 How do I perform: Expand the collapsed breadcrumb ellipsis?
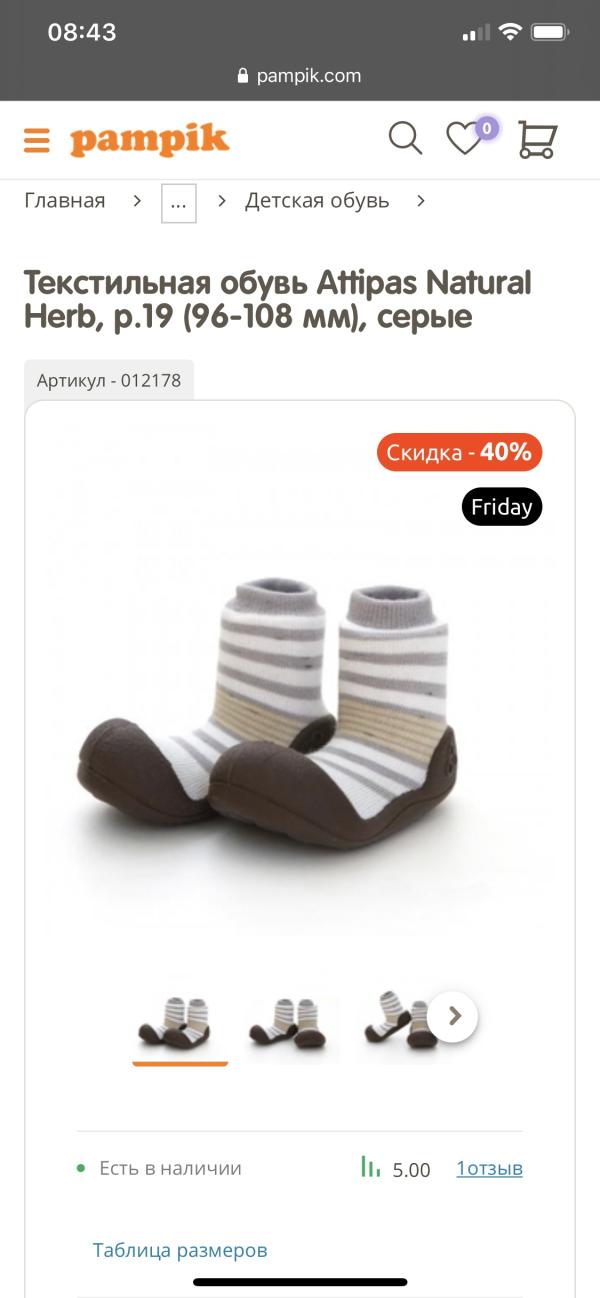point(179,203)
